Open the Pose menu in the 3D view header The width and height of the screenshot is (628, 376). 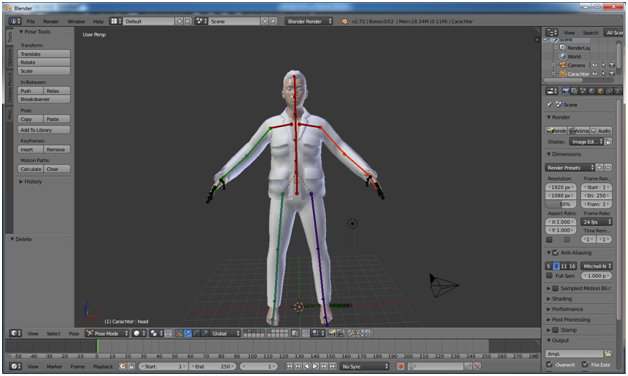coord(74,333)
